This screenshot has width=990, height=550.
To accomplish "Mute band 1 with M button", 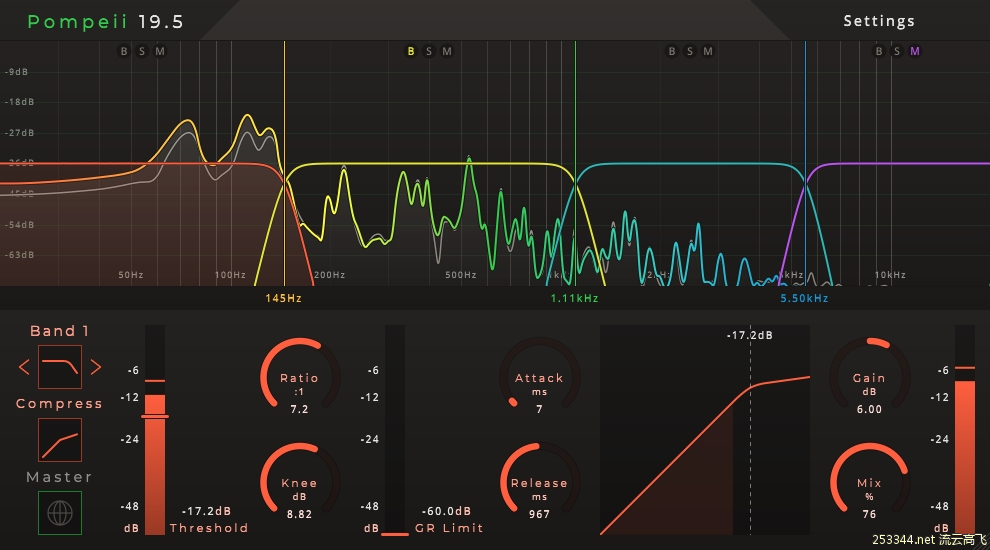I will [160, 51].
